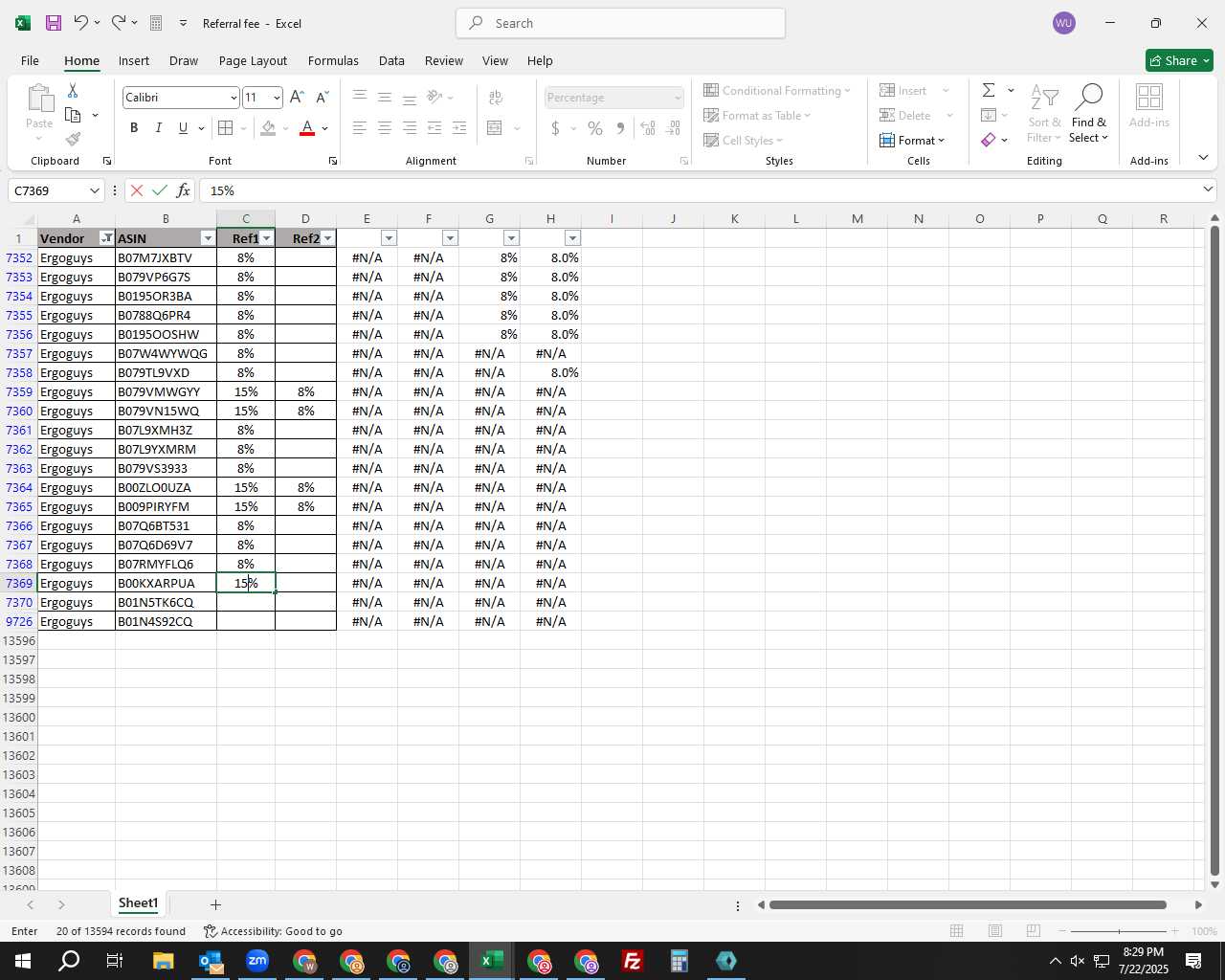Expand the Name Box dropdown

tap(94, 190)
